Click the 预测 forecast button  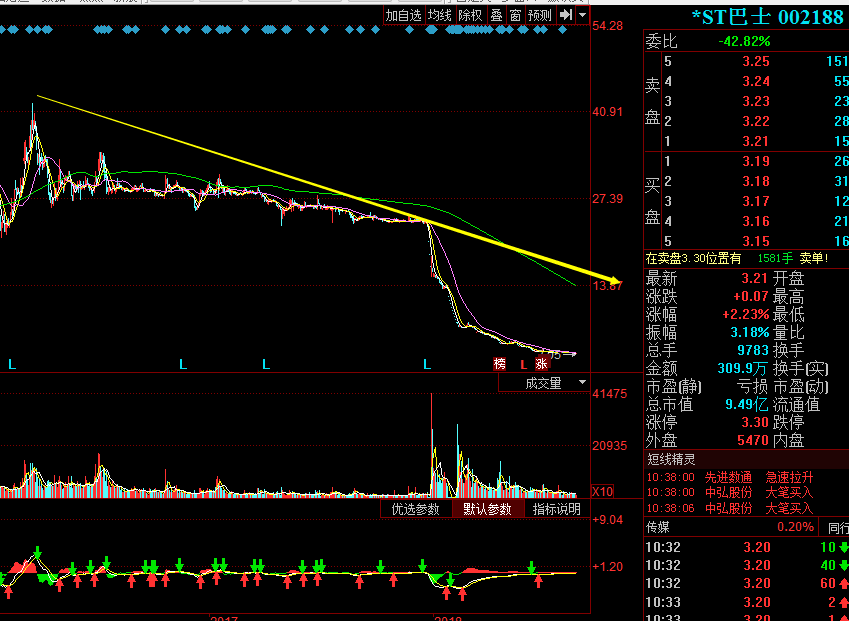click(x=540, y=15)
